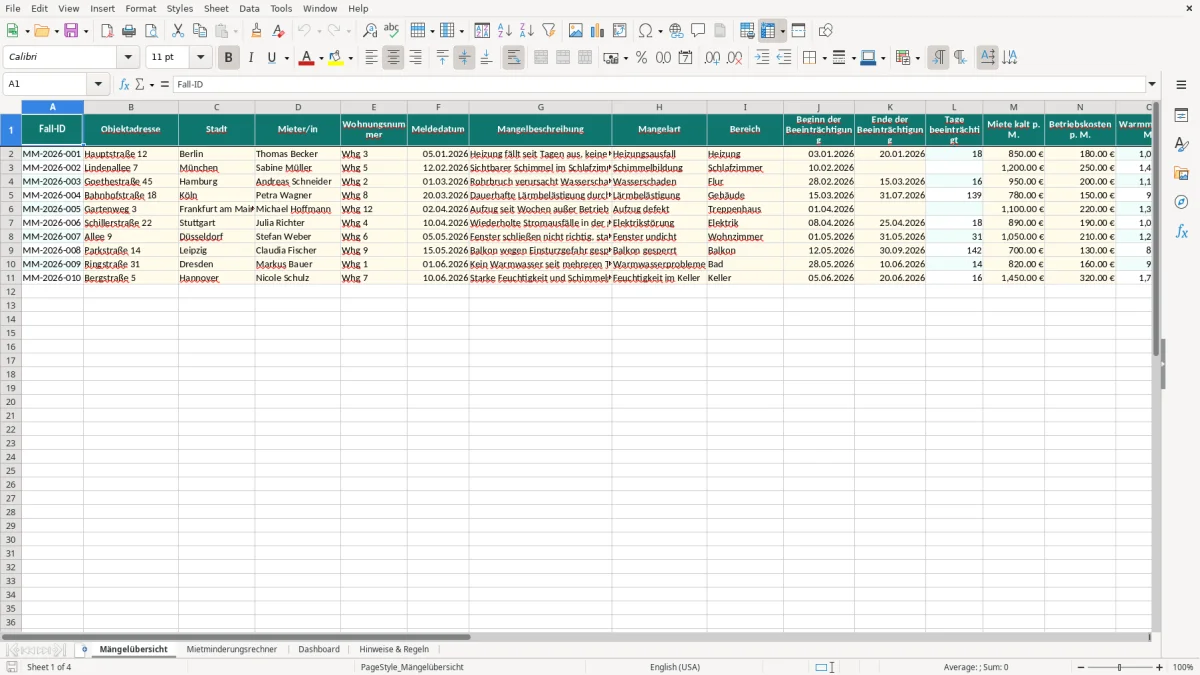Toggle bold formatting
The image size is (1200, 675).
pos(228,58)
